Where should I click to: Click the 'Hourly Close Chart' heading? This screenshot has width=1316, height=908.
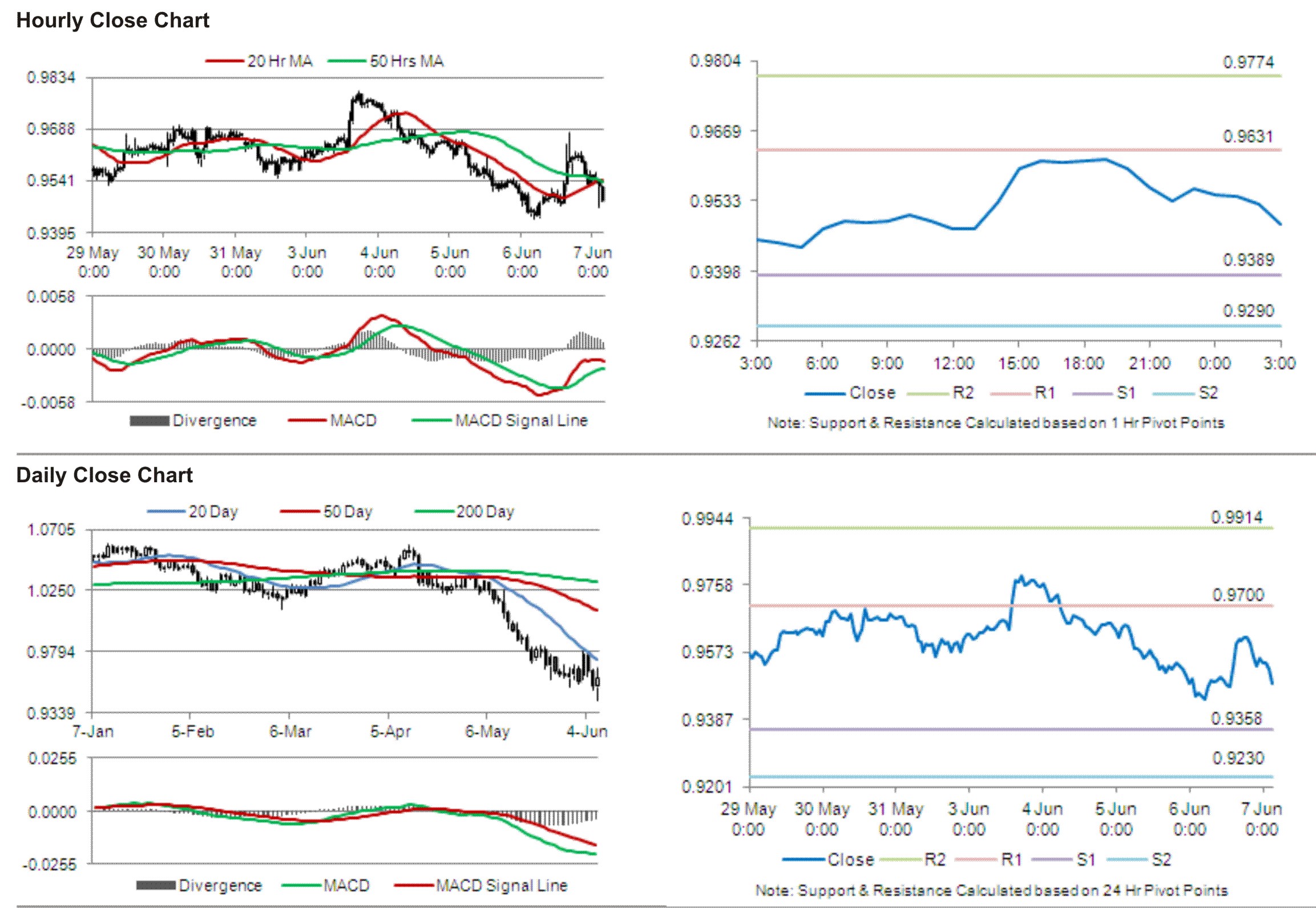tap(112, 21)
